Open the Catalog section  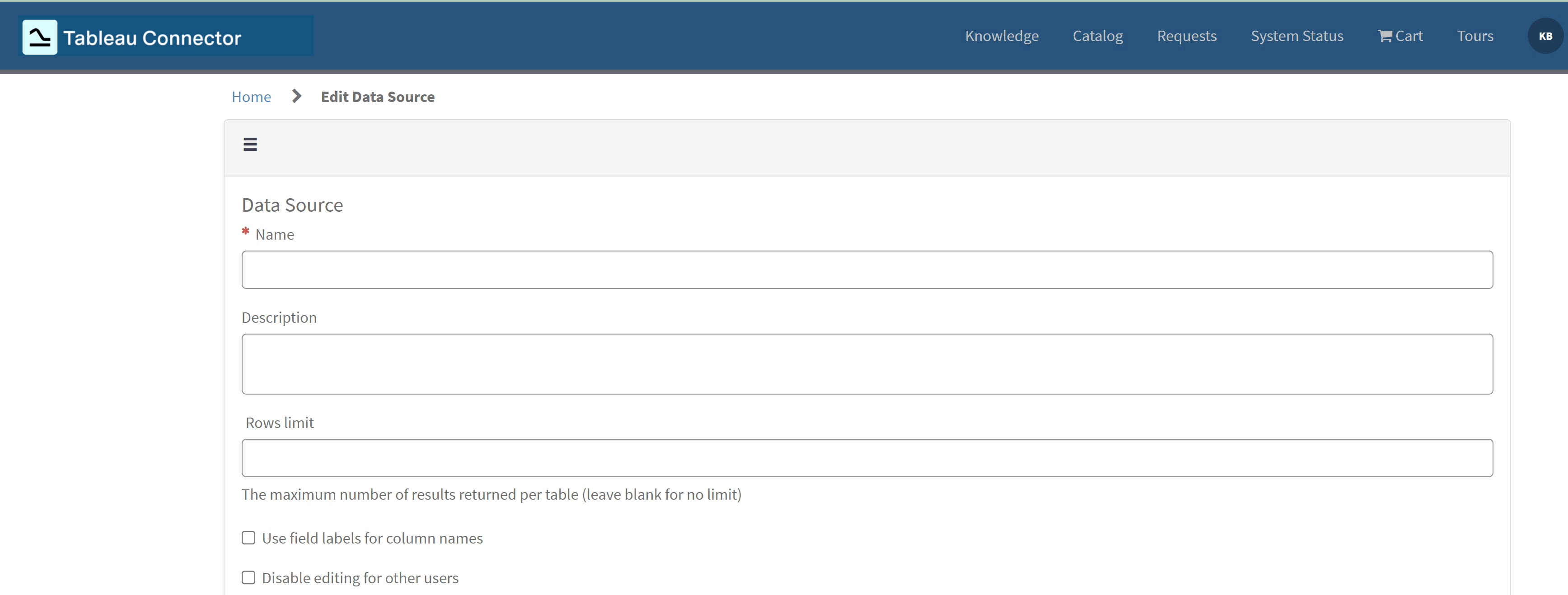(x=1097, y=36)
